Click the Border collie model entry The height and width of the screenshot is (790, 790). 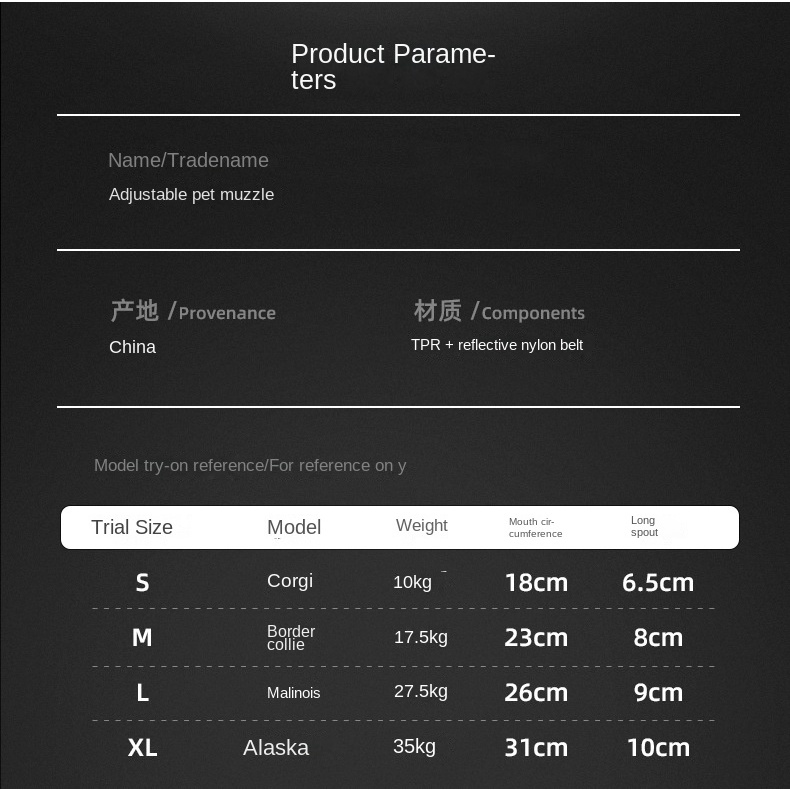click(291, 638)
